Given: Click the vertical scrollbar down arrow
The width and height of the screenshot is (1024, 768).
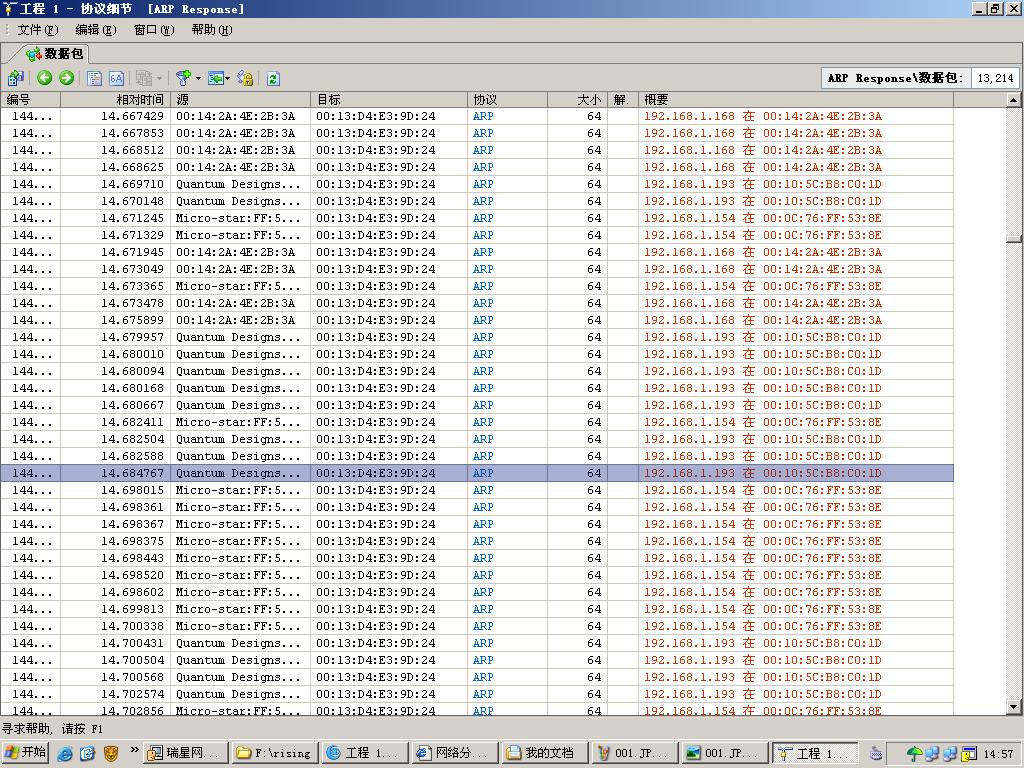Looking at the screenshot, I should (1013, 708).
